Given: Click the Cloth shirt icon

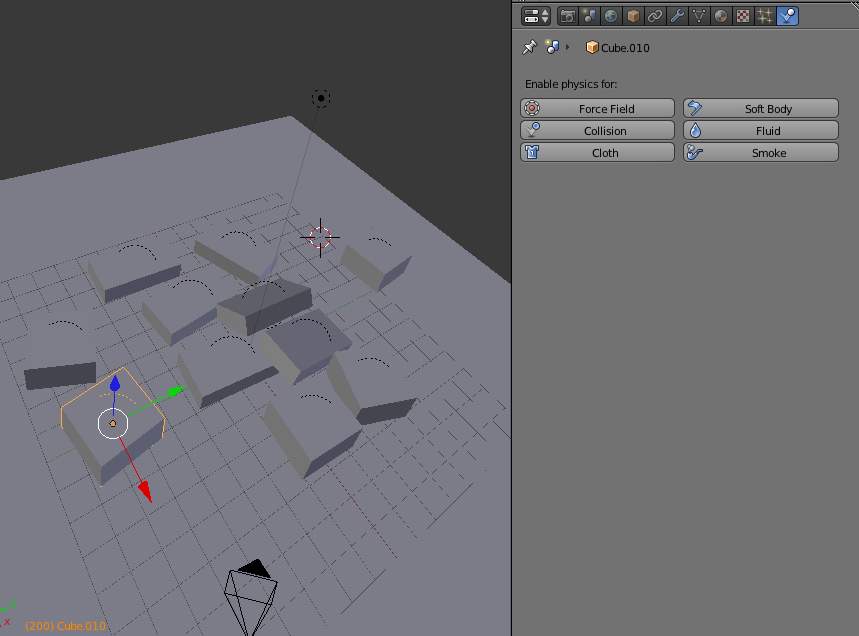Looking at the screenshot, I should click(532, 152).
